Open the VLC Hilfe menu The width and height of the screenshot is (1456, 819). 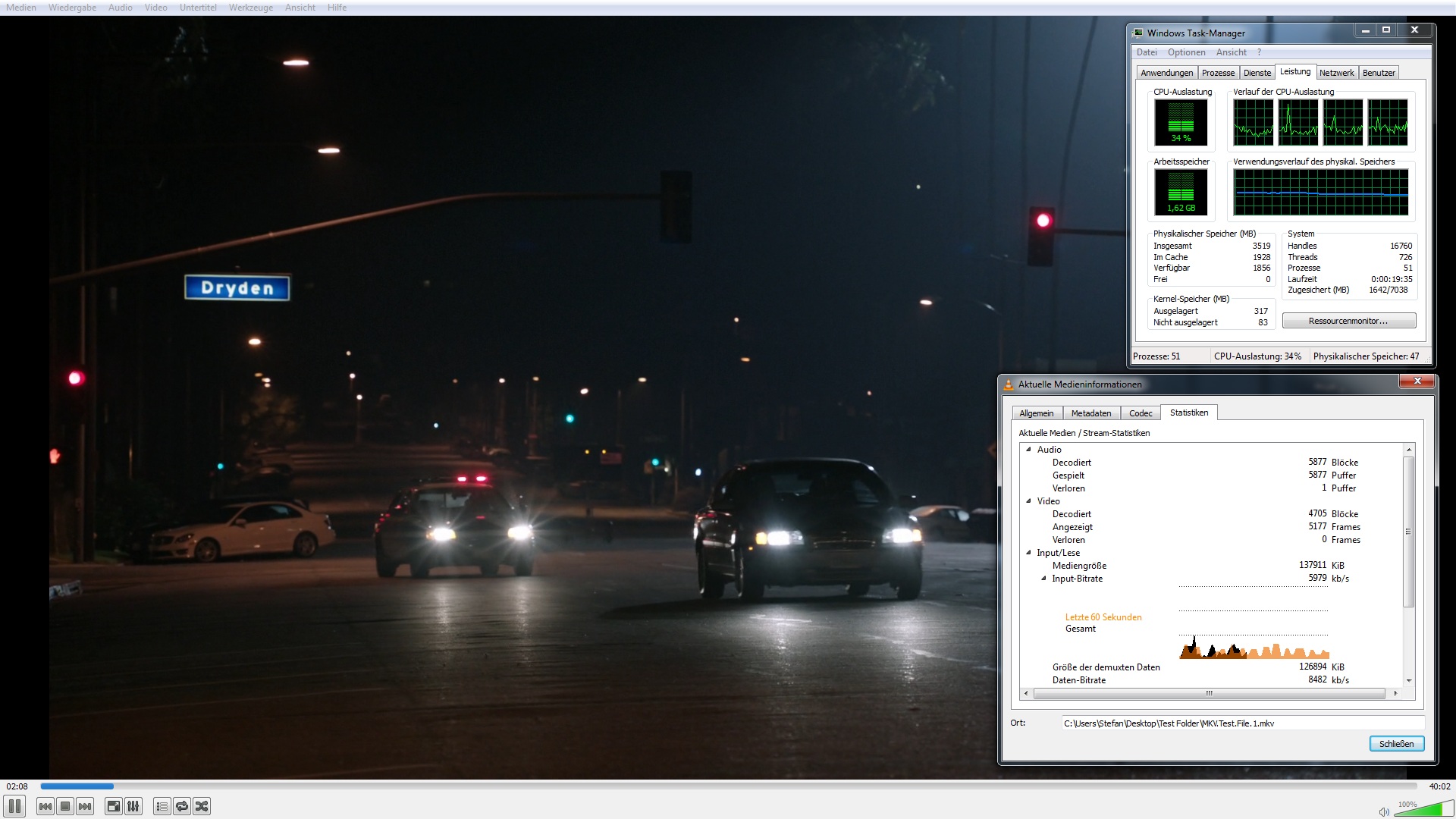click(337, 8)
